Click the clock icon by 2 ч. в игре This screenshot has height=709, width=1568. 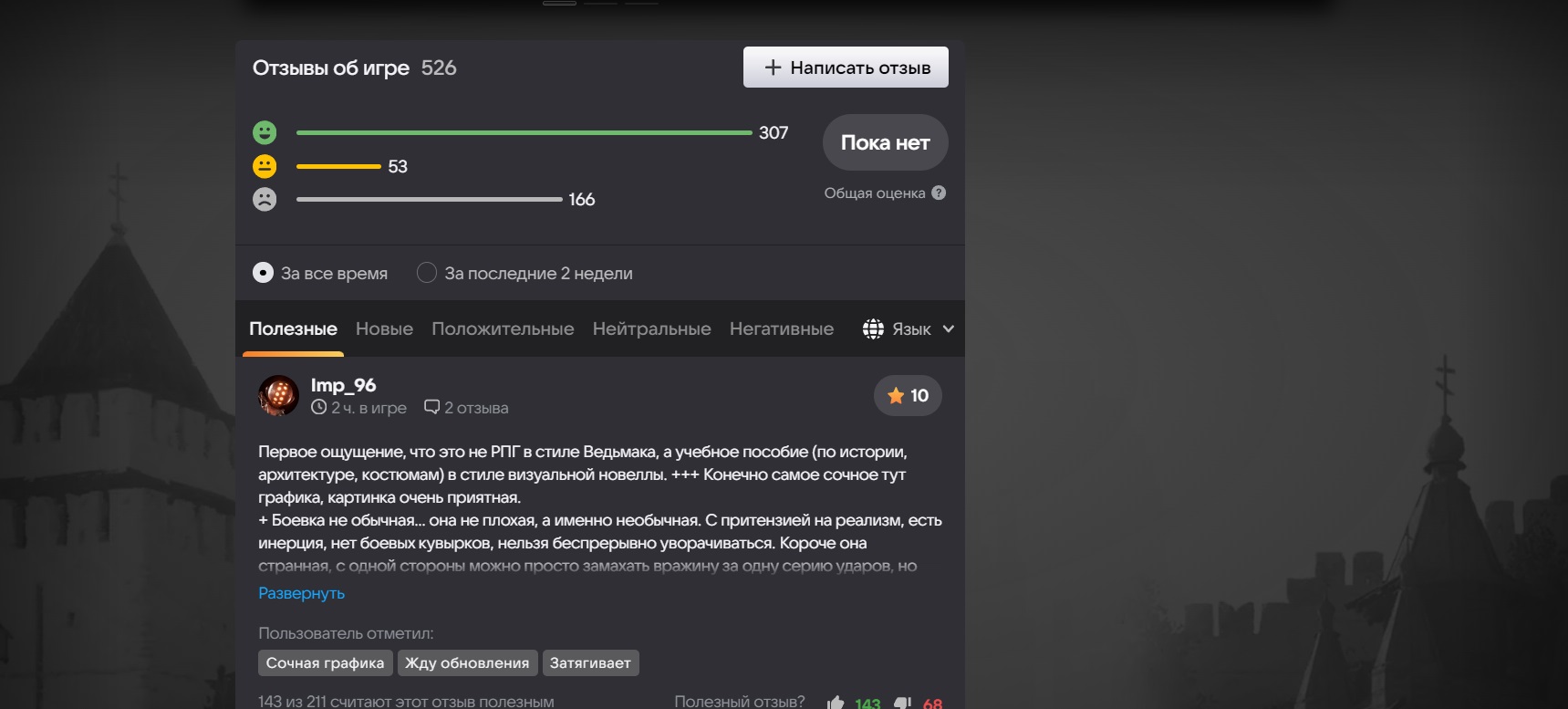(x=318, y=407)
